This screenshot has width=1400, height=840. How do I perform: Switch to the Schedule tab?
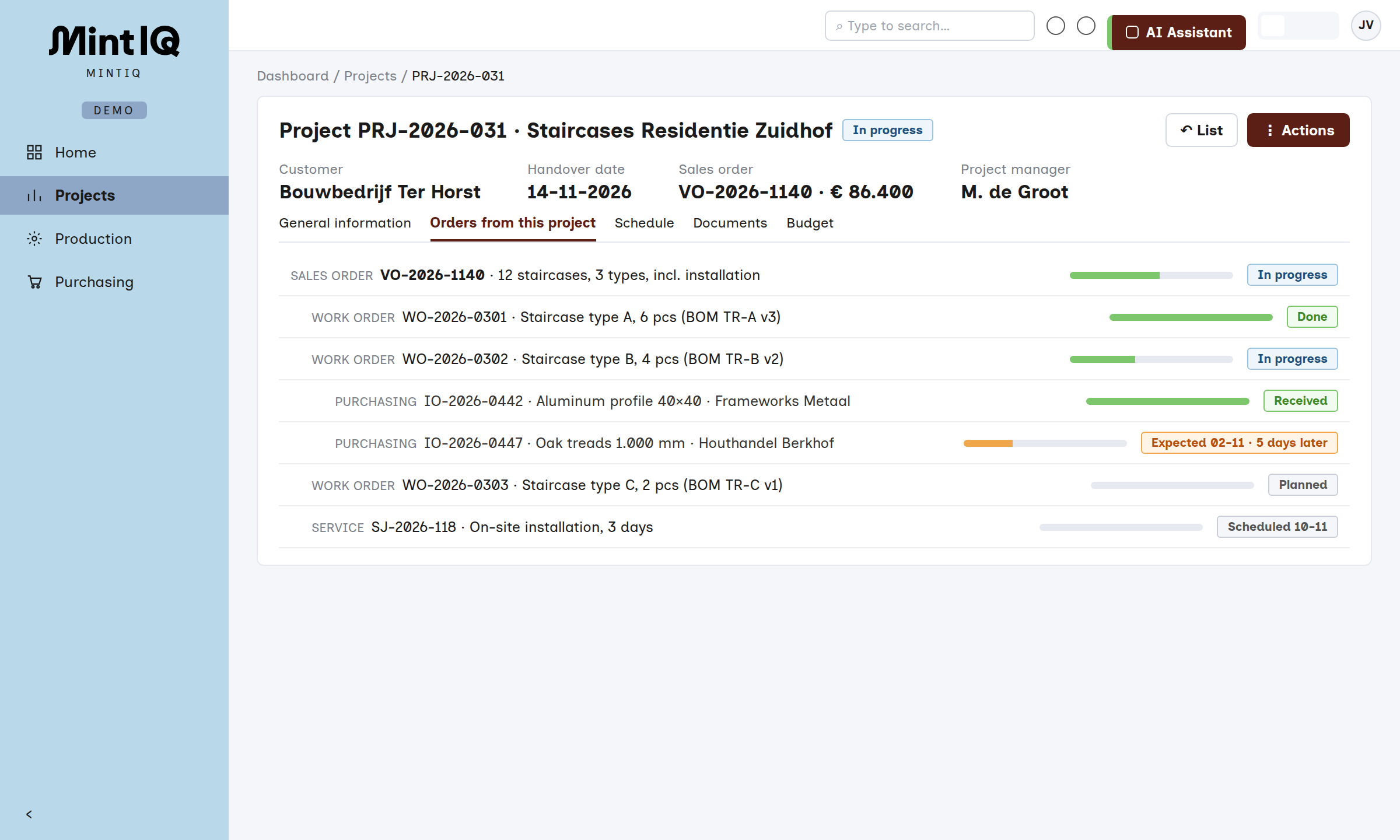point(644,223)
